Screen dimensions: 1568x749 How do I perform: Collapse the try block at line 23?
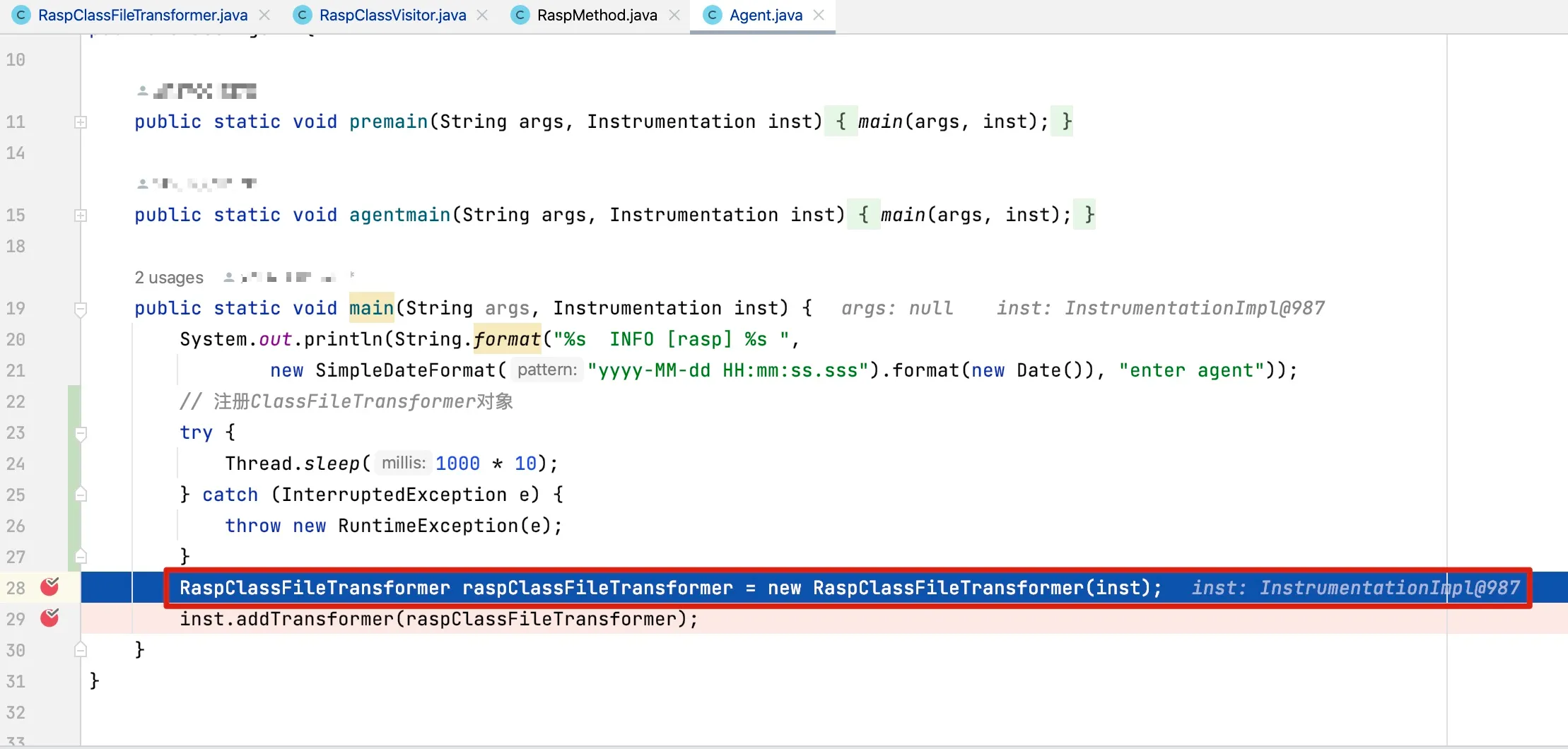point(81,433)
